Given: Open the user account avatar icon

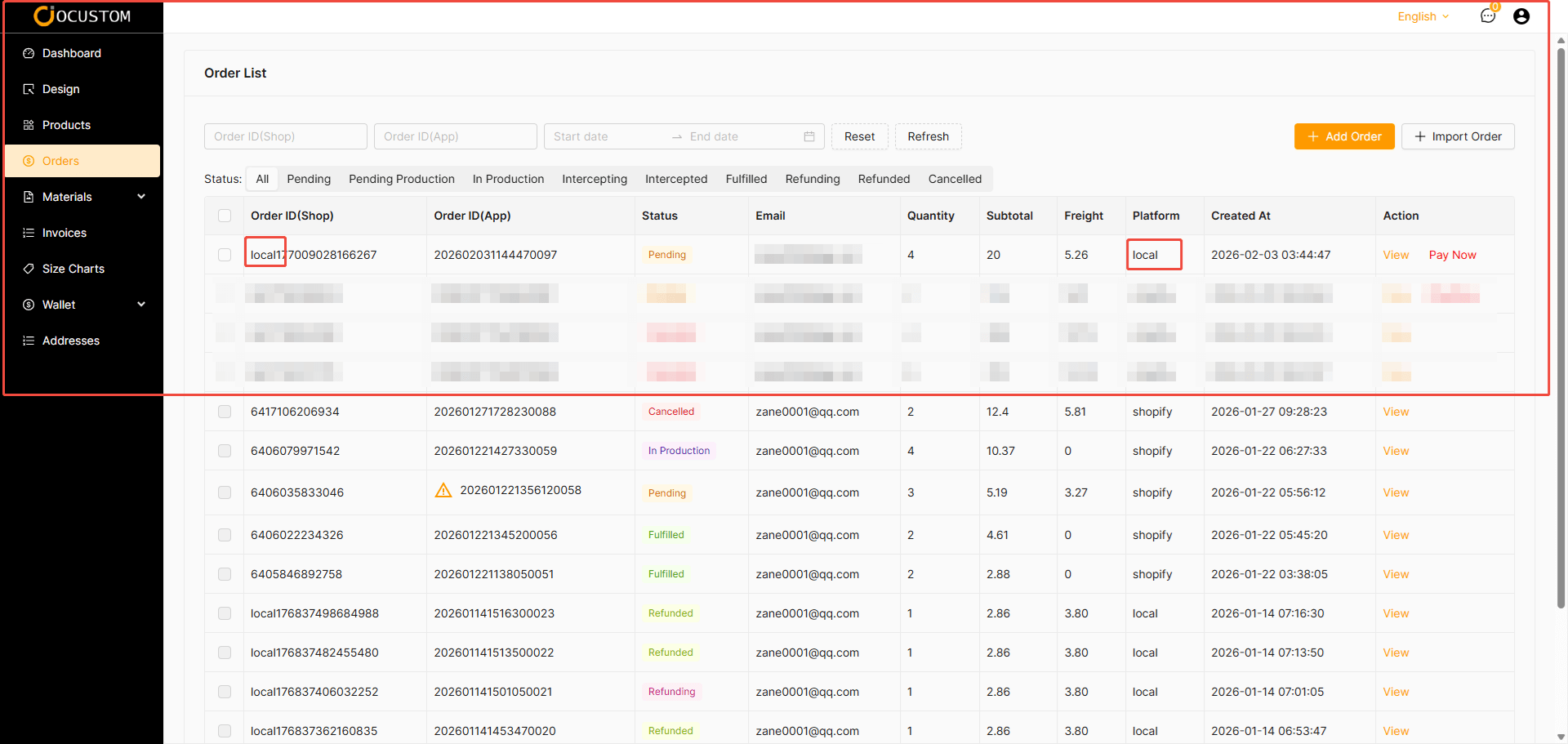Looking at the screenshot, I should pos(1521,16).
